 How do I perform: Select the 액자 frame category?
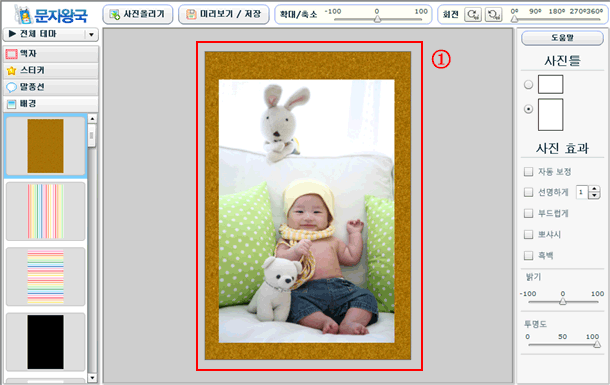[x=51, y=54]
